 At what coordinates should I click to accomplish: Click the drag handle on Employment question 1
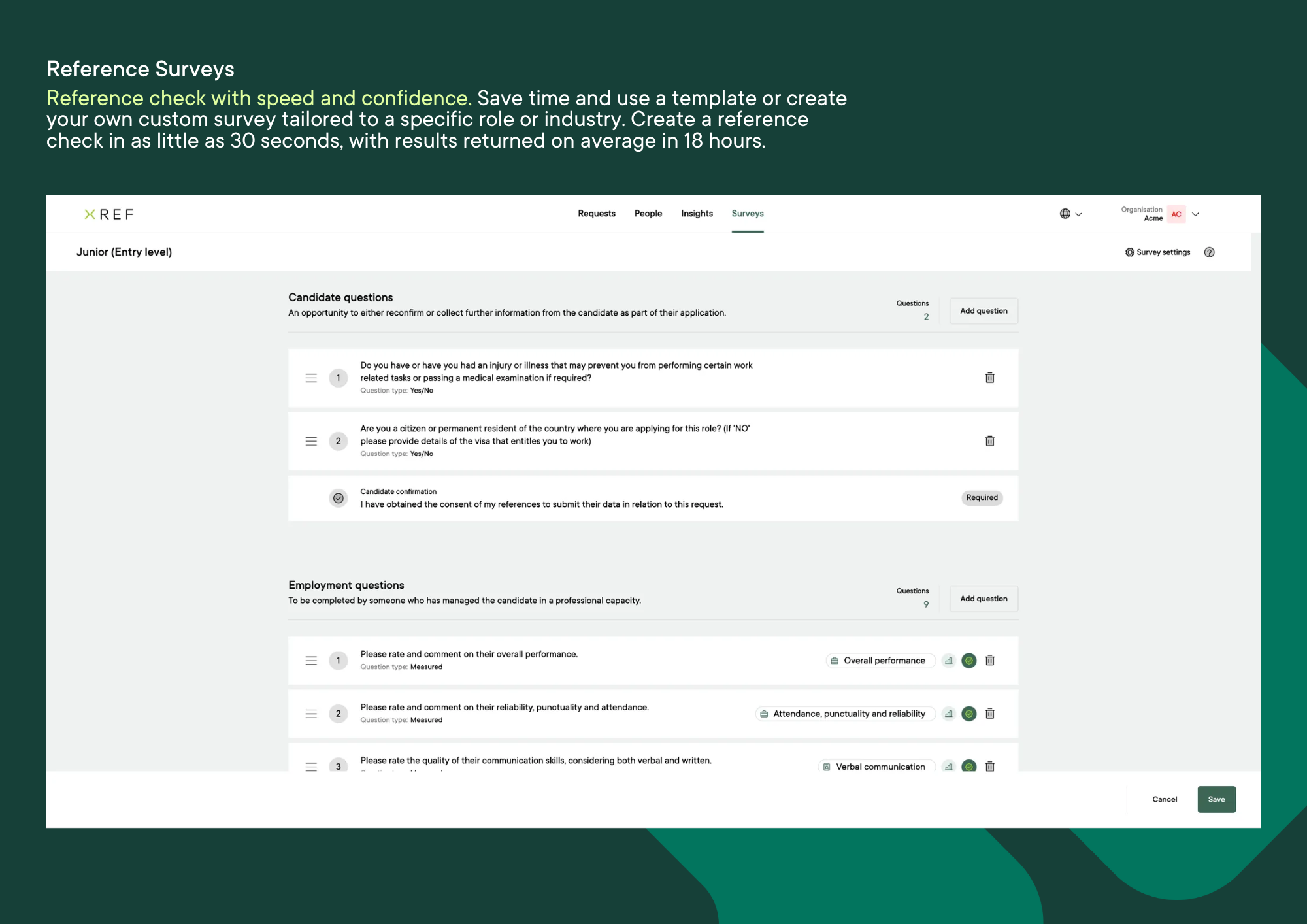311,661
